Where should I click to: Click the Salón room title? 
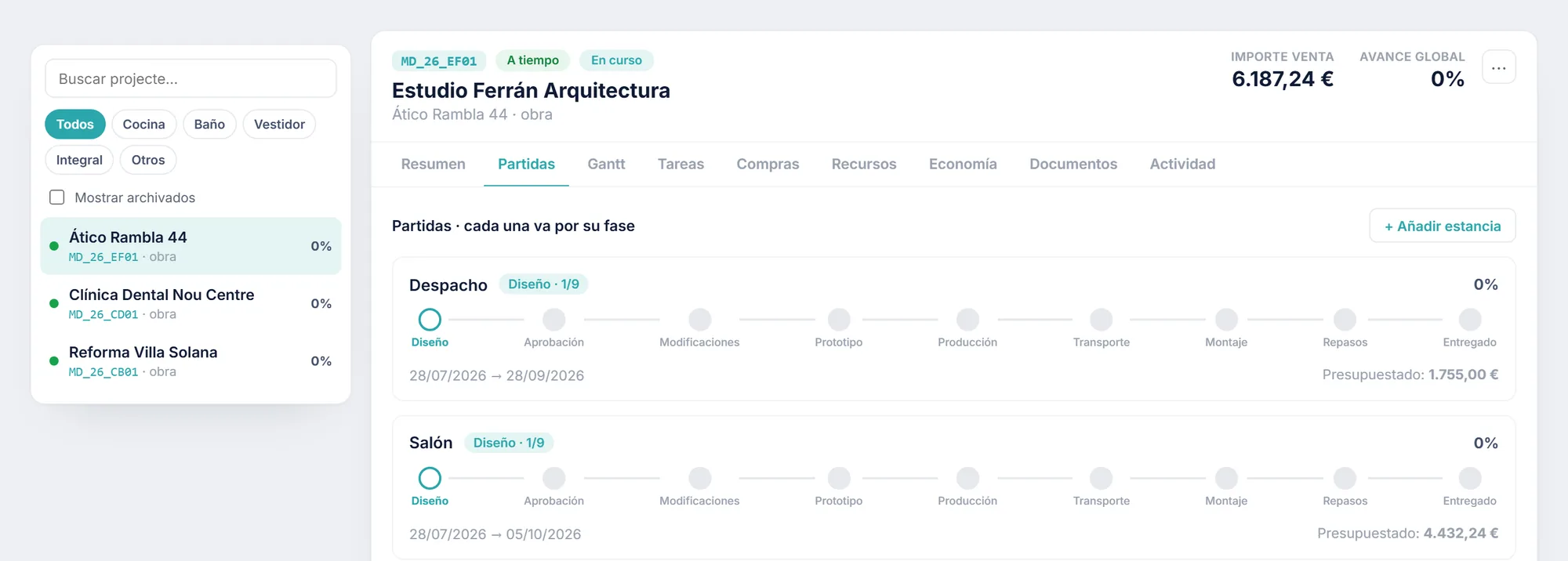tap(430, 443)
